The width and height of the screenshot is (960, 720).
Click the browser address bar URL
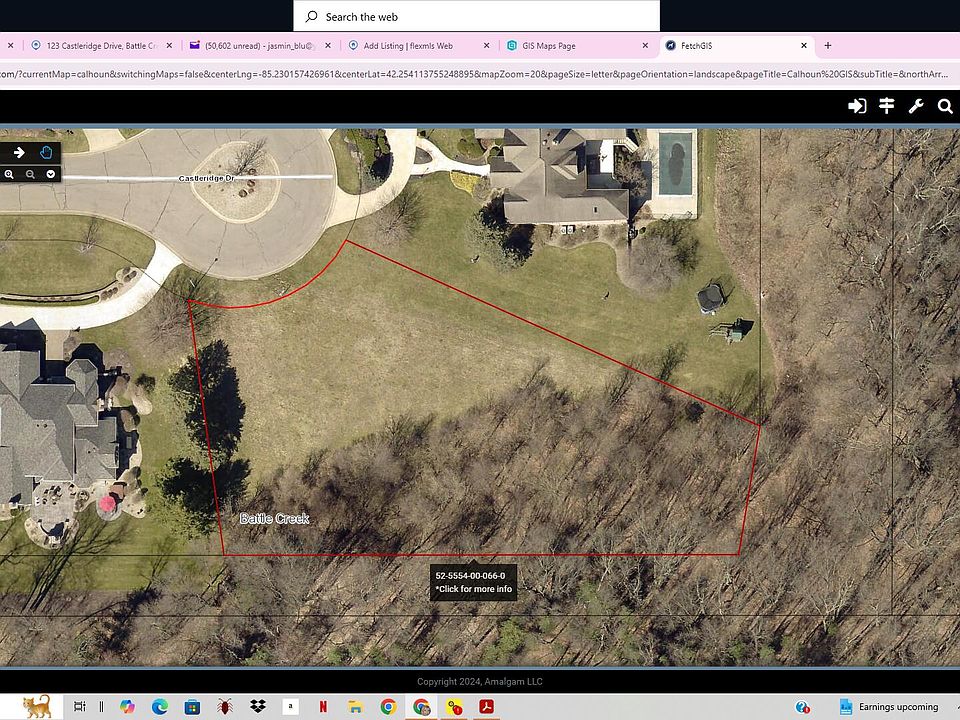click(474, 74)
